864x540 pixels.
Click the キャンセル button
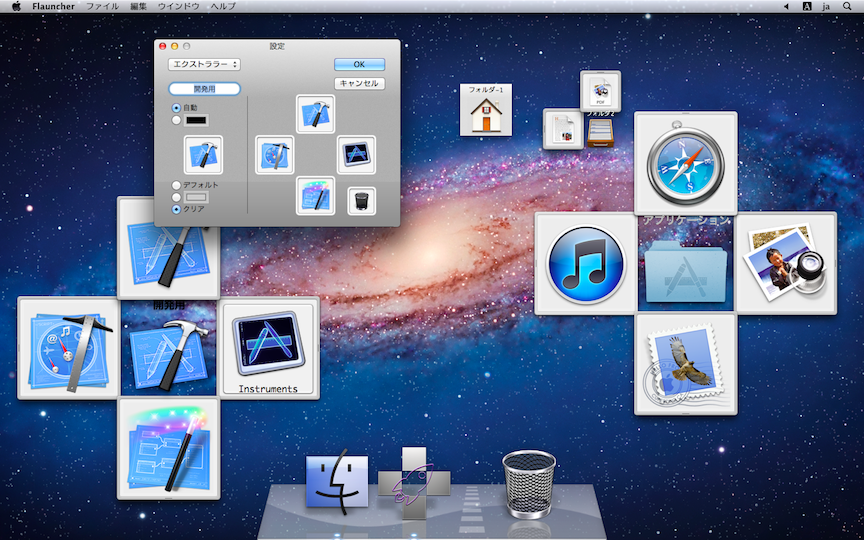[359, 84]
